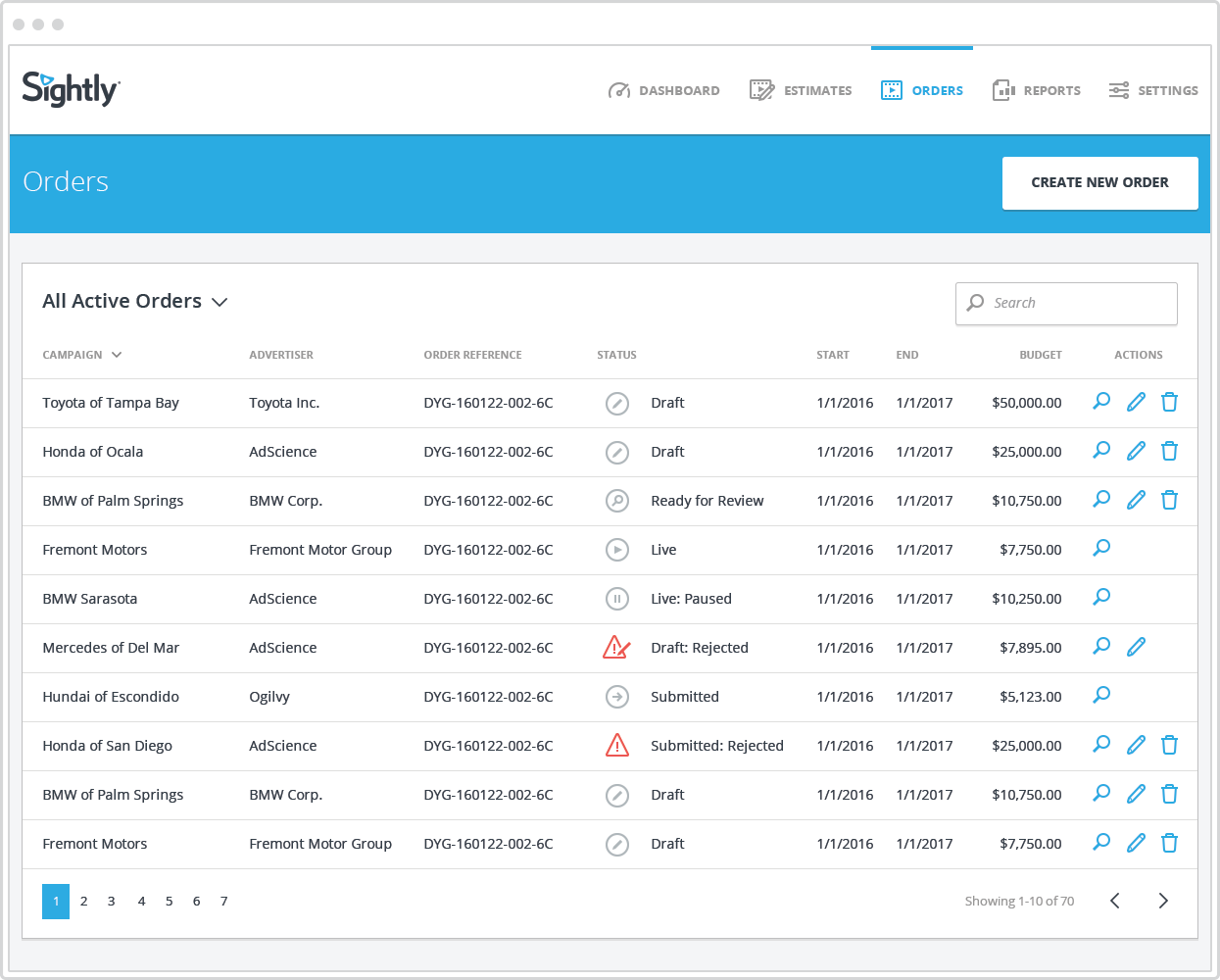Edit the Toyota of Tampa Bay order

1136,402
